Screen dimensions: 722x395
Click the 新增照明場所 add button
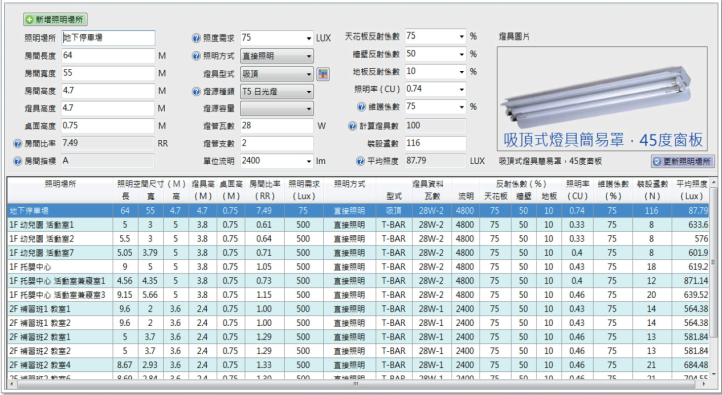(x=55, y=19)
